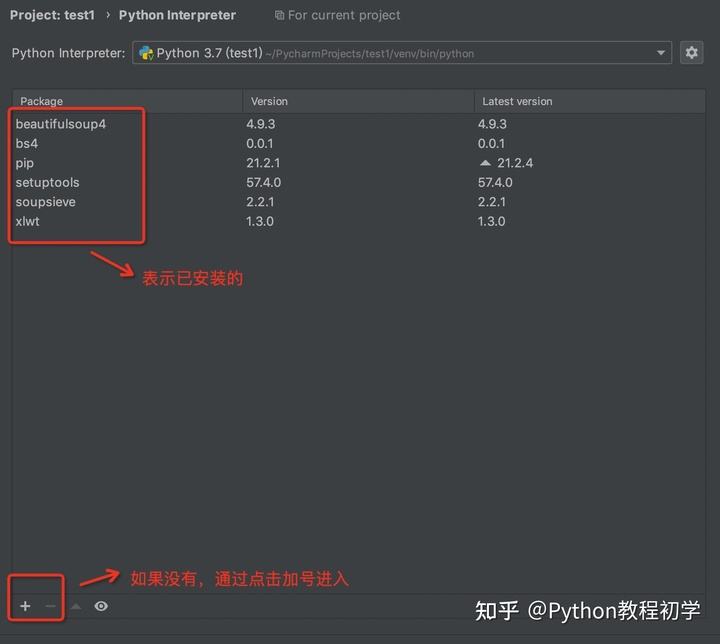Sort by Version column header

tap(359, 101)
